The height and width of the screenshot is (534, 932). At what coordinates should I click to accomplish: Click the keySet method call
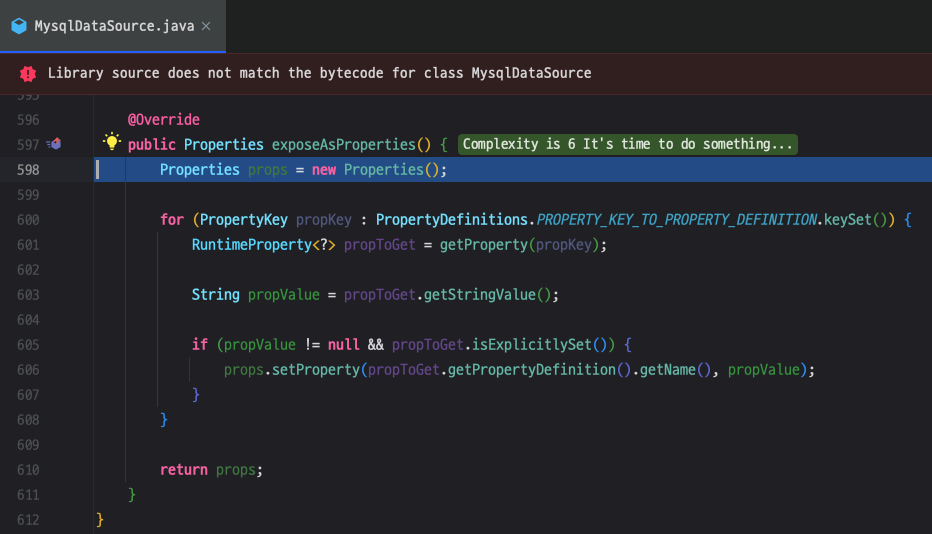(848, 220)
